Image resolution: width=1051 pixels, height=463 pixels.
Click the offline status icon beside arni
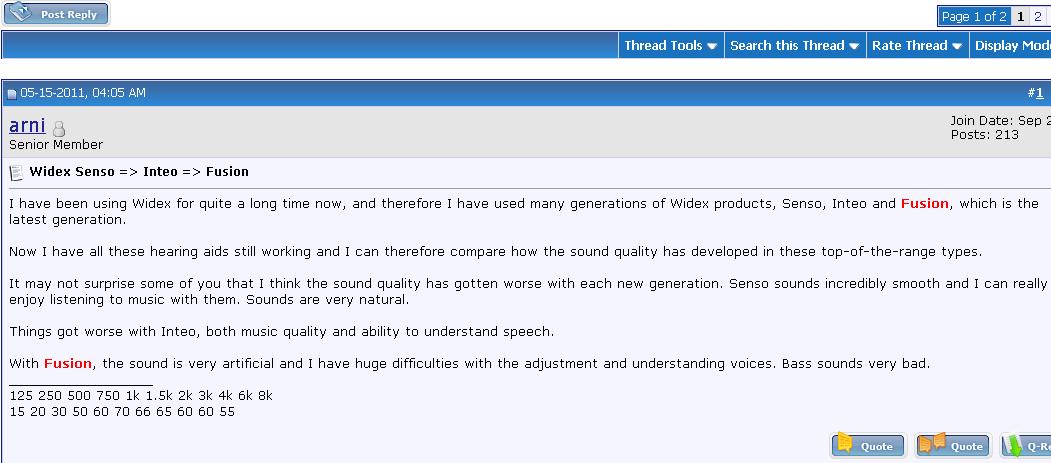point(59,129)
